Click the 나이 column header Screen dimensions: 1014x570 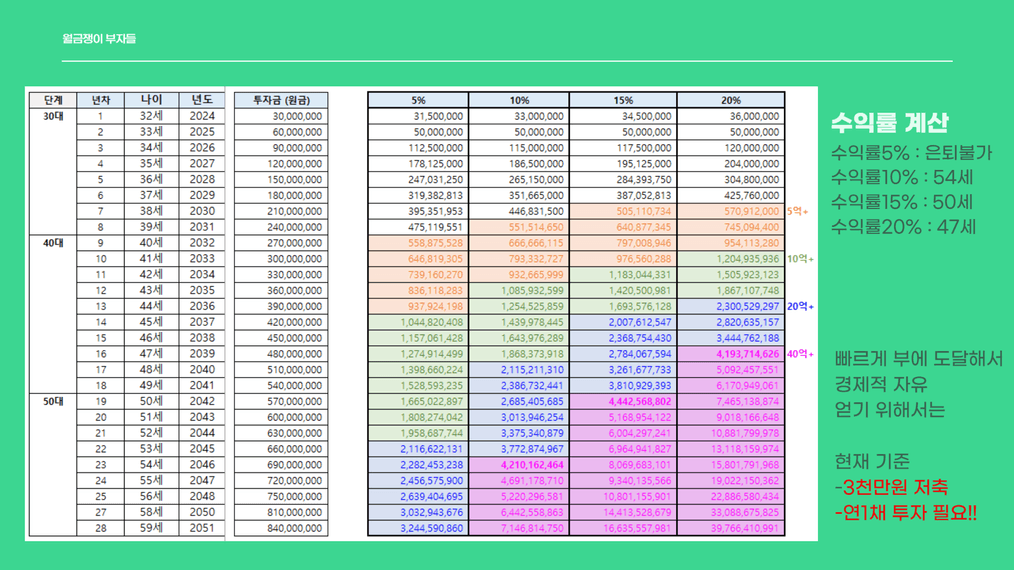coord(152,100)
